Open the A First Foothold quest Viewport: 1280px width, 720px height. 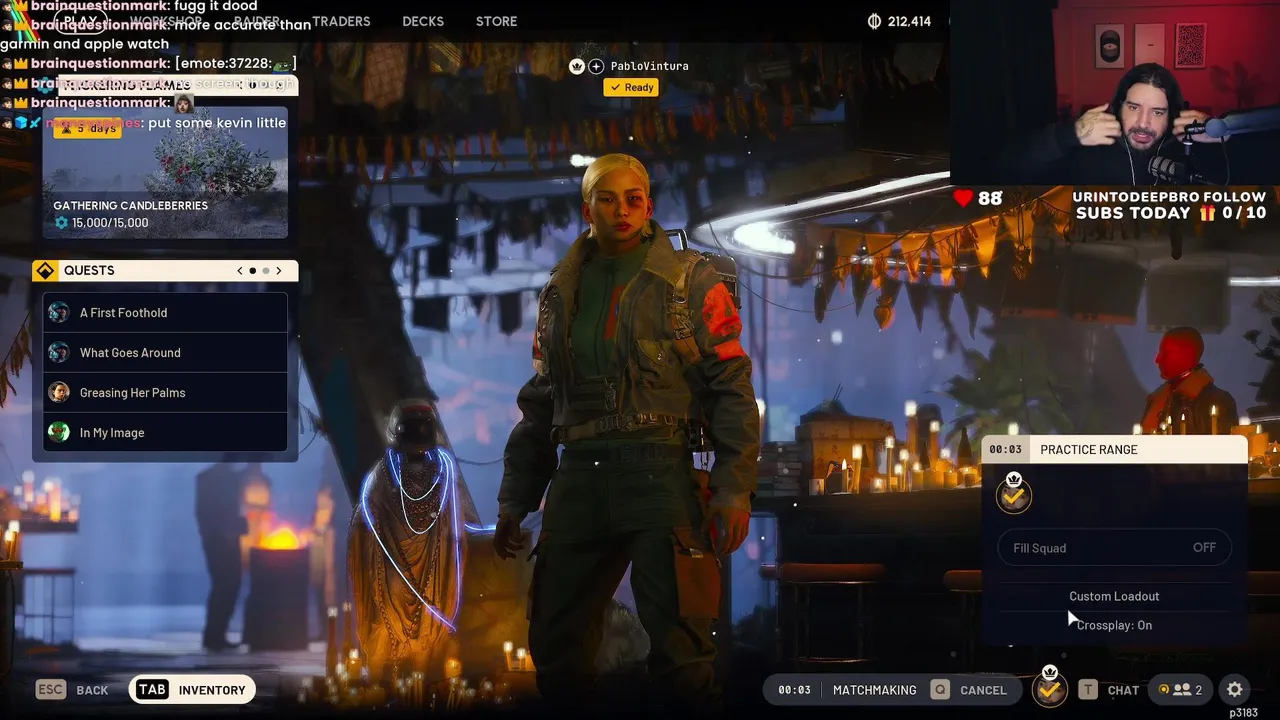[x=165, y=313]
